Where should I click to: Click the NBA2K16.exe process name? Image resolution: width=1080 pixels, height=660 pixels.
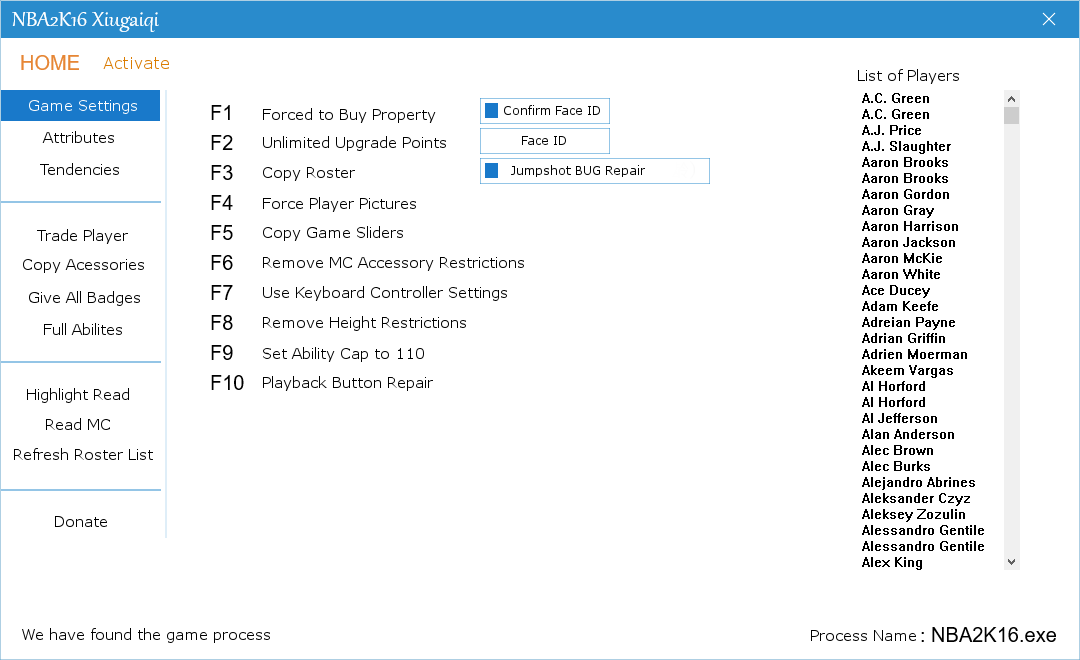coord(993,635)
